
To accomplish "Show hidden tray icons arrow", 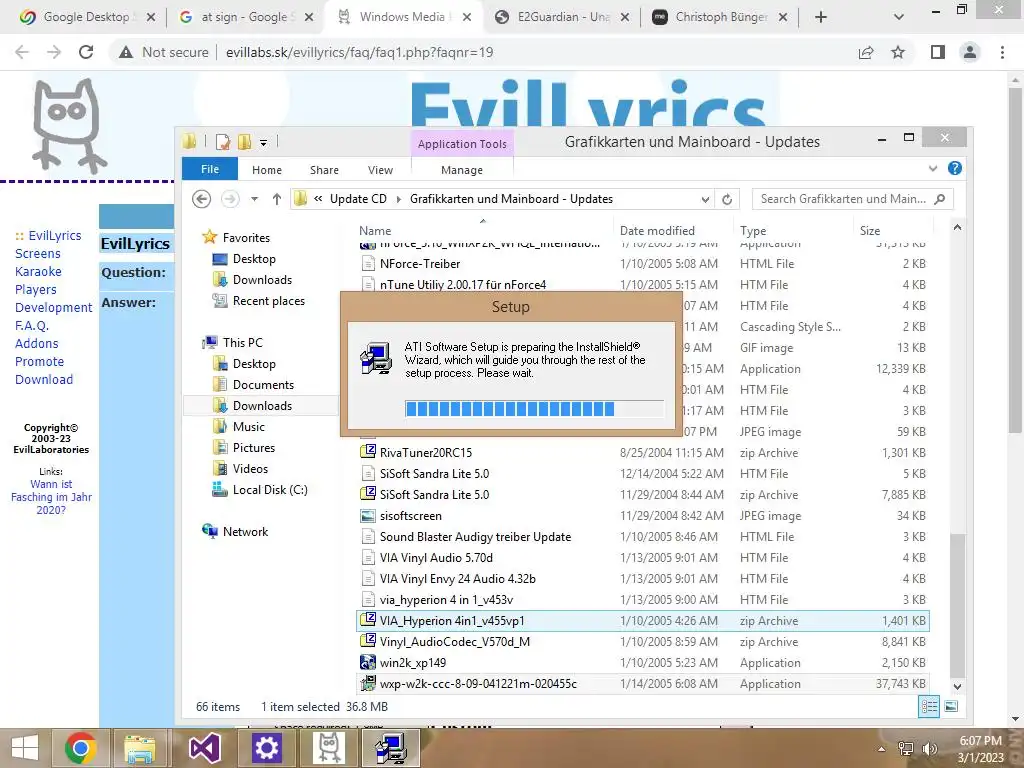I will pos(882,749).
